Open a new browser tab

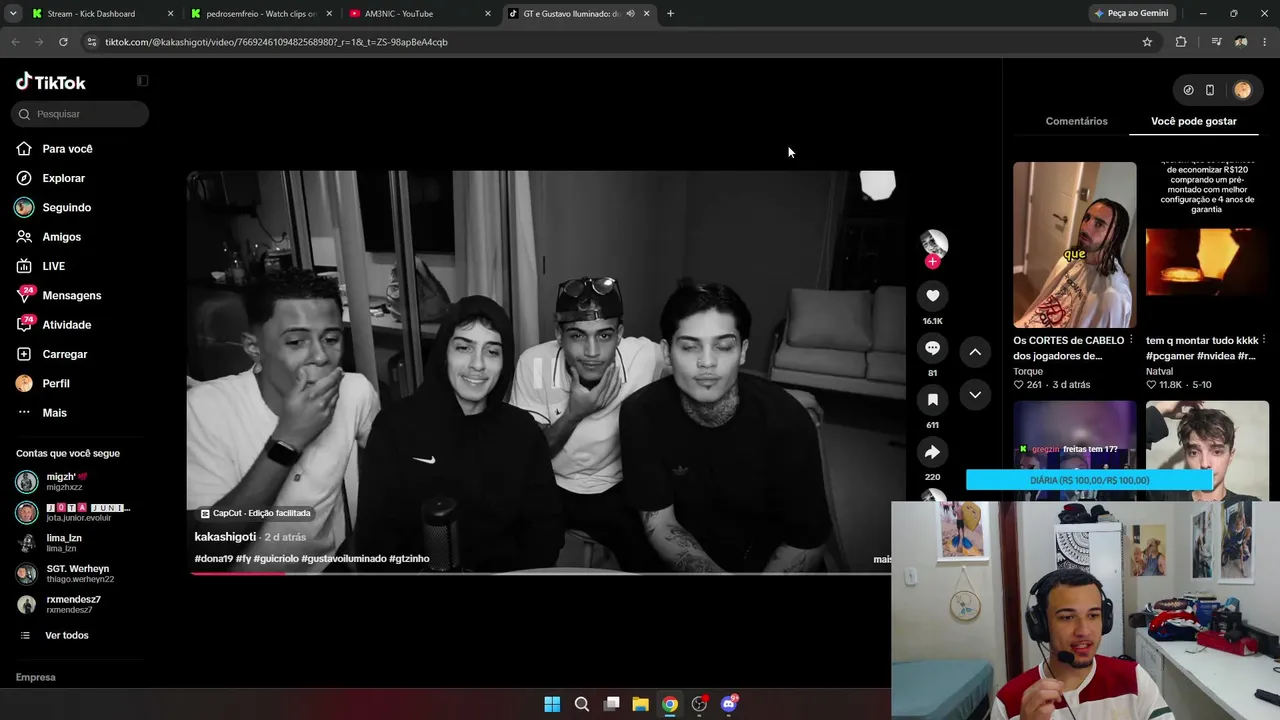tap(670, 14)
